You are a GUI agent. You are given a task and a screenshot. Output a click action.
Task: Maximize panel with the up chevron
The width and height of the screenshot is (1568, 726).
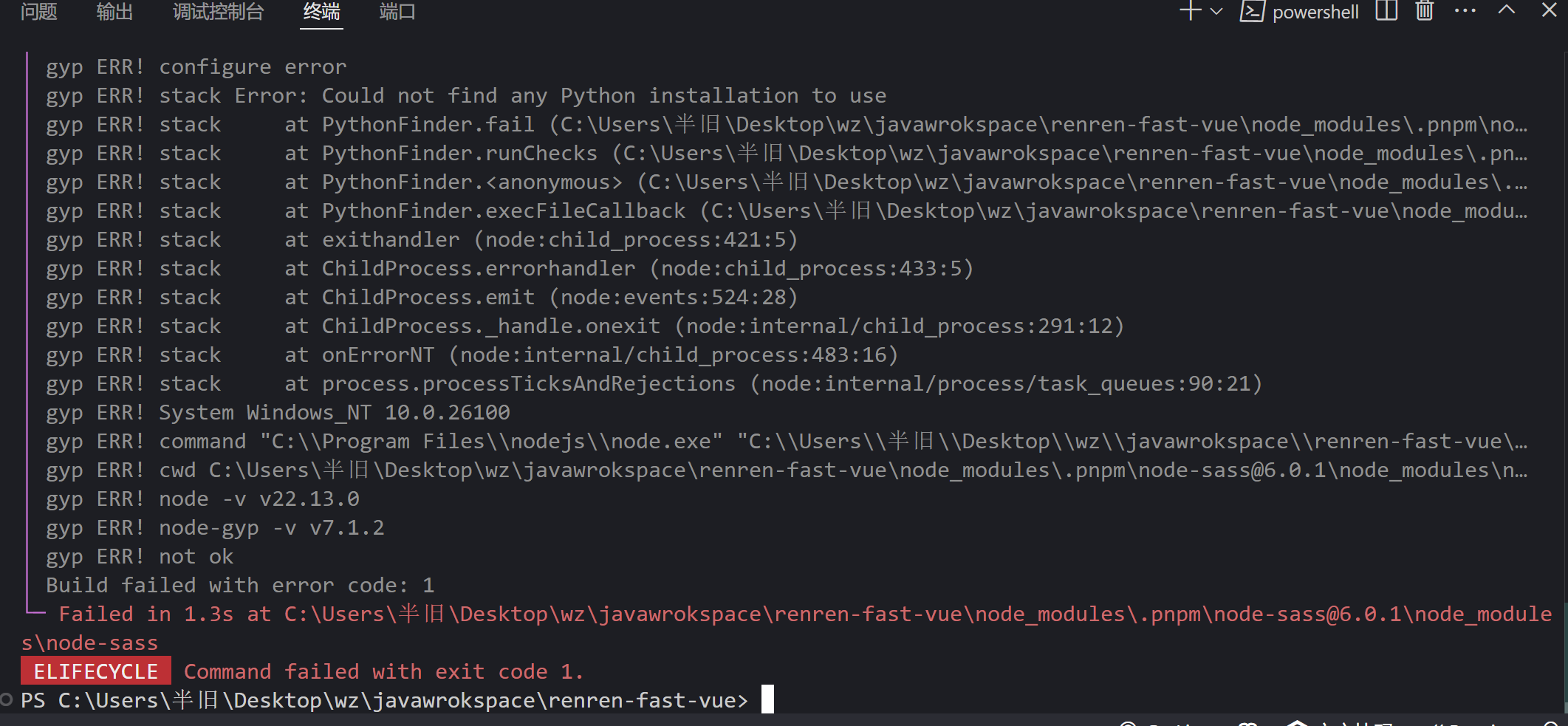[1507, 10]
